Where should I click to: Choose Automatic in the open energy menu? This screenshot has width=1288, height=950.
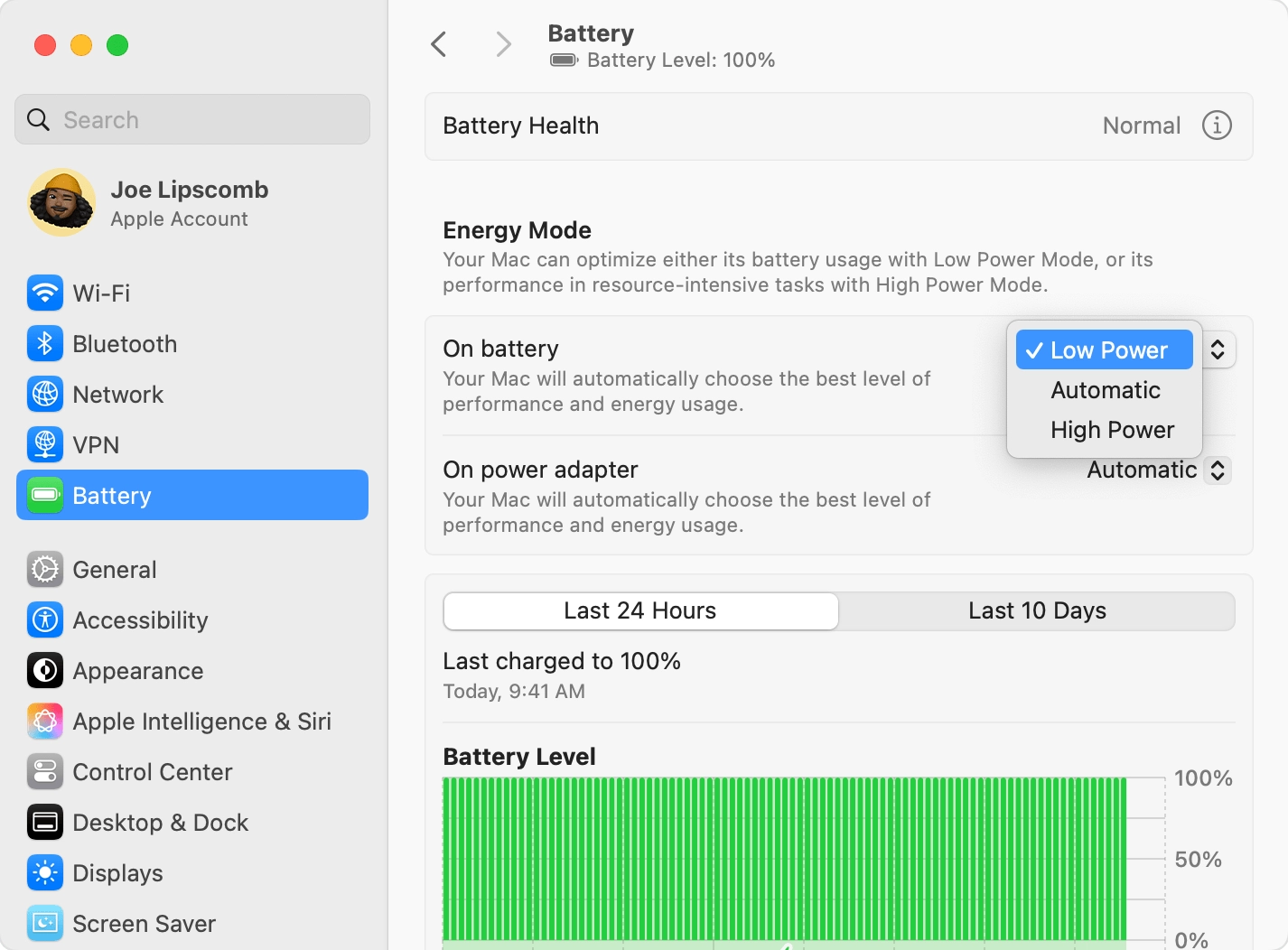pyautogui.click(x=1105, y=389)
